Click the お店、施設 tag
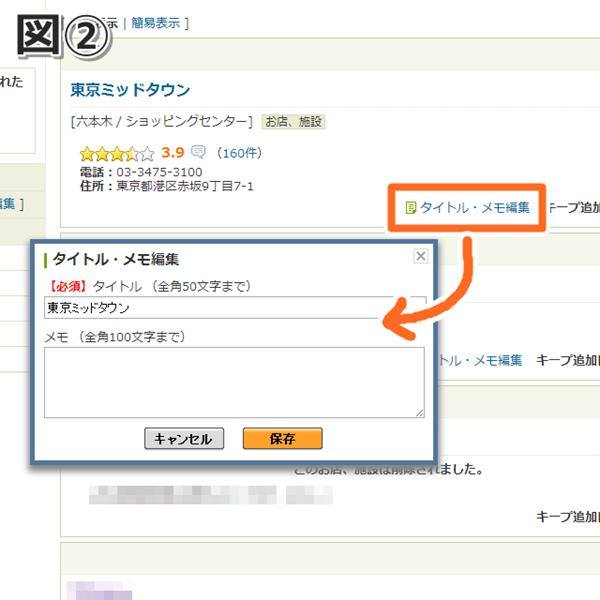This screenshot has height=600, width=600. point(293,122)
